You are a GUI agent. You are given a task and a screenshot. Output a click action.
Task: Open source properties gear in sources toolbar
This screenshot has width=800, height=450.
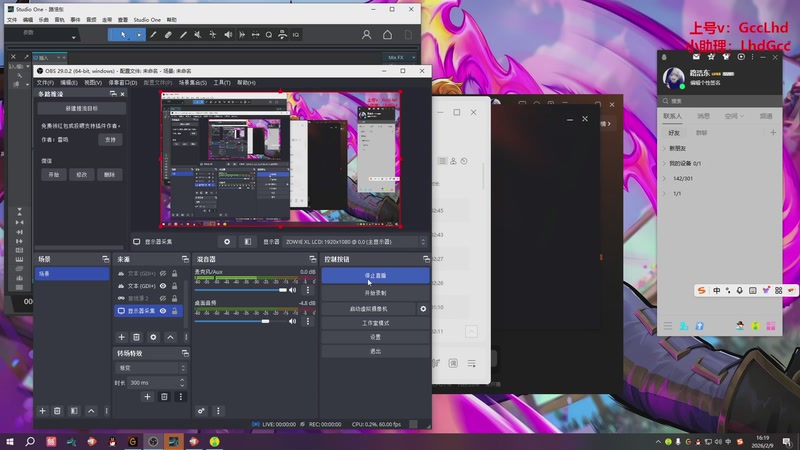coord(154,337)
